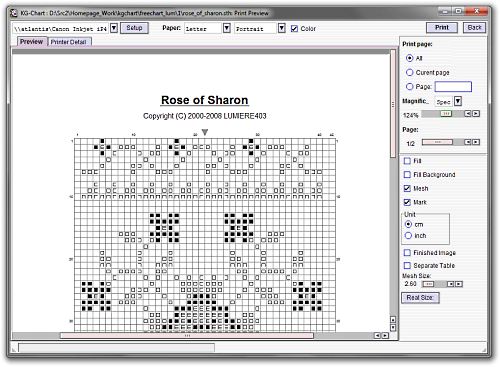Click the Print button

pyautogui.click(x=442, y=28)
